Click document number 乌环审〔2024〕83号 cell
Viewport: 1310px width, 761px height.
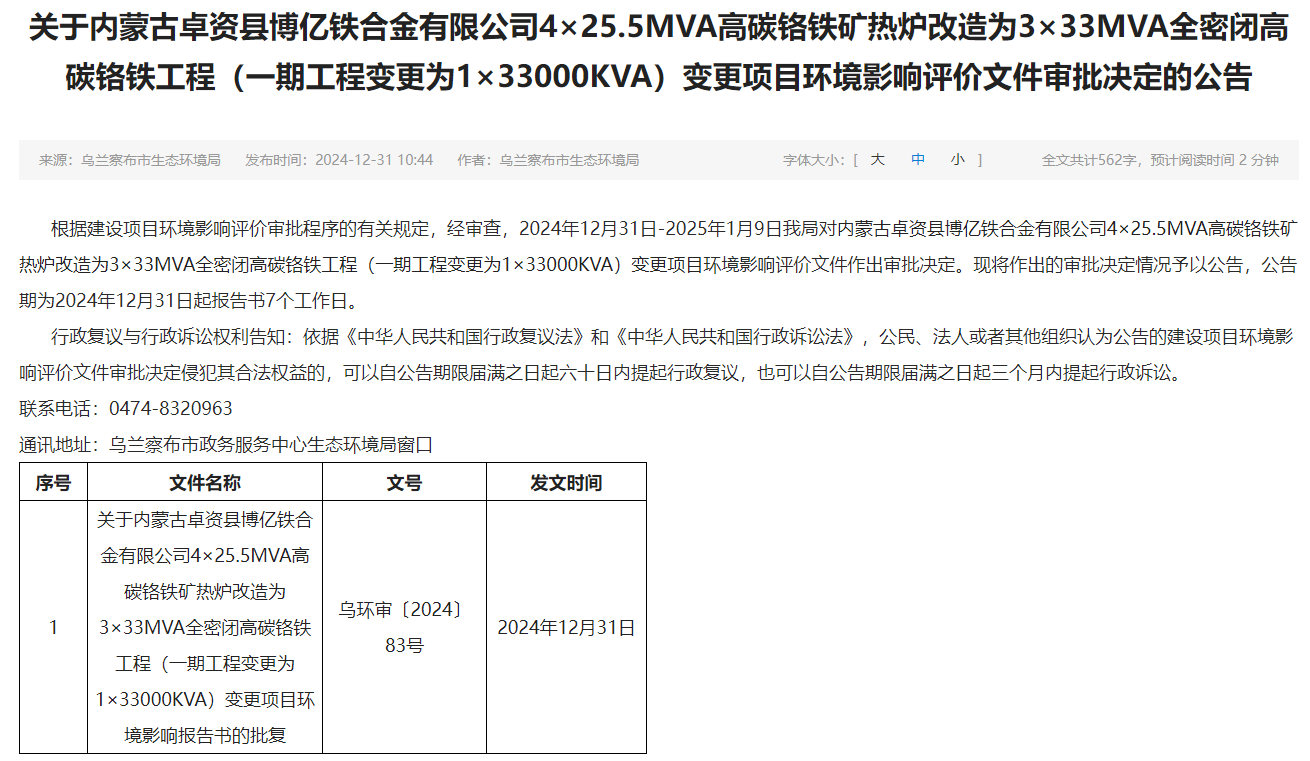404,627
